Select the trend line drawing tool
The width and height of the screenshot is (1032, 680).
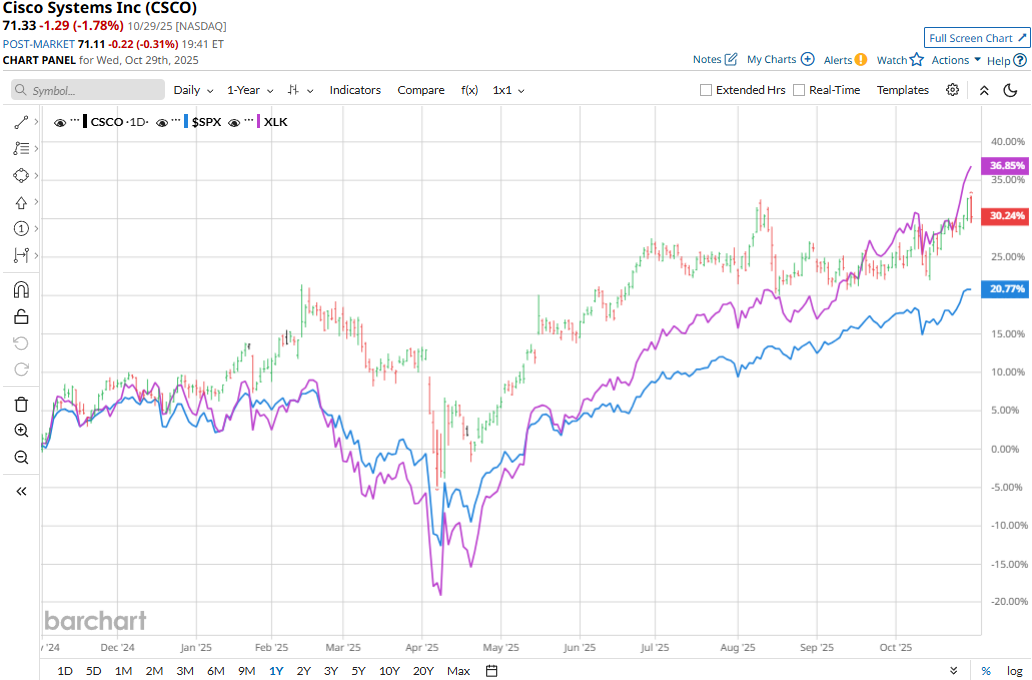(x=21, y=122)
